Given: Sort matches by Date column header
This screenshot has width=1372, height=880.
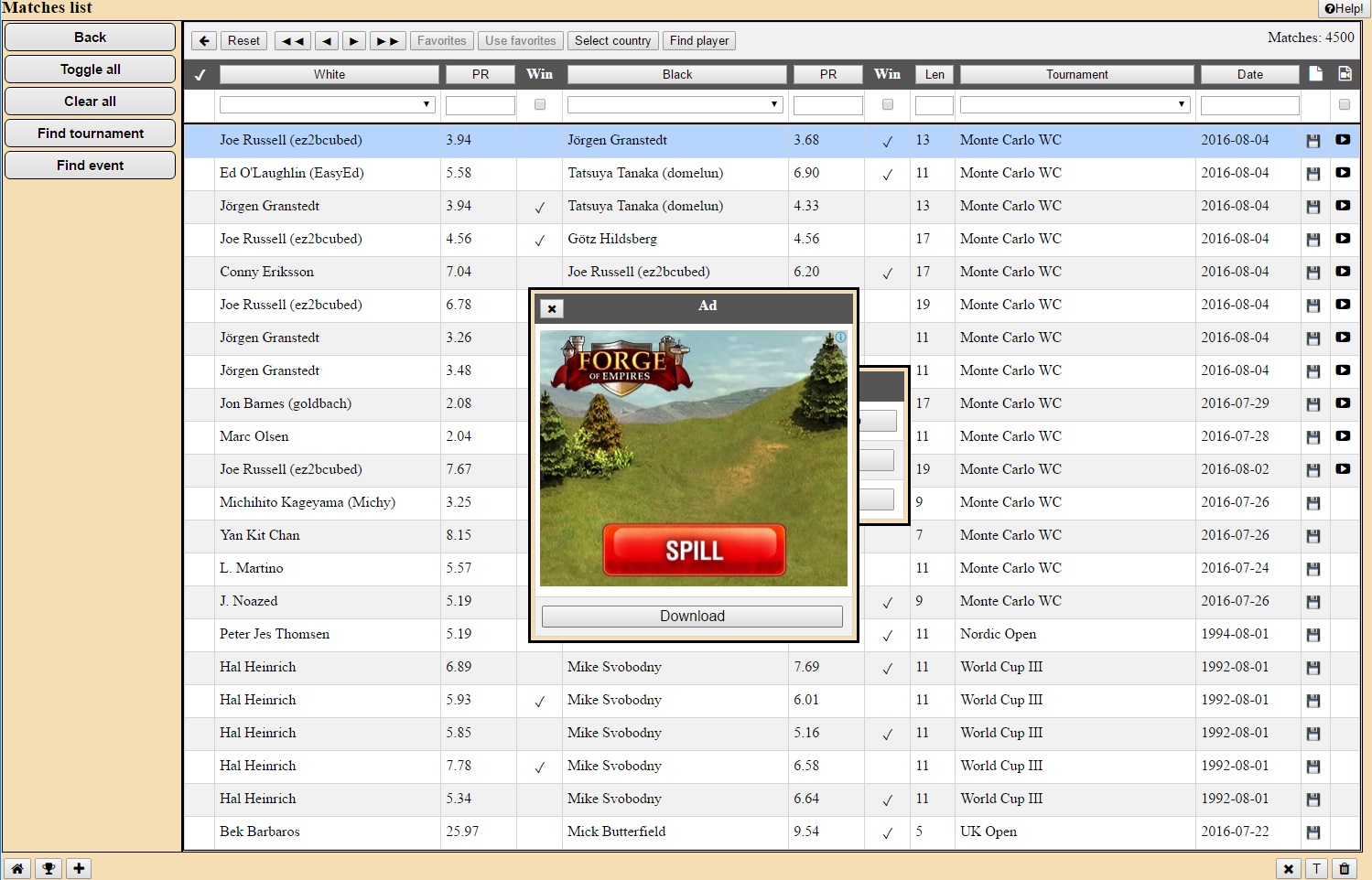Looking at the screenshot, I should pos(1249,75).
